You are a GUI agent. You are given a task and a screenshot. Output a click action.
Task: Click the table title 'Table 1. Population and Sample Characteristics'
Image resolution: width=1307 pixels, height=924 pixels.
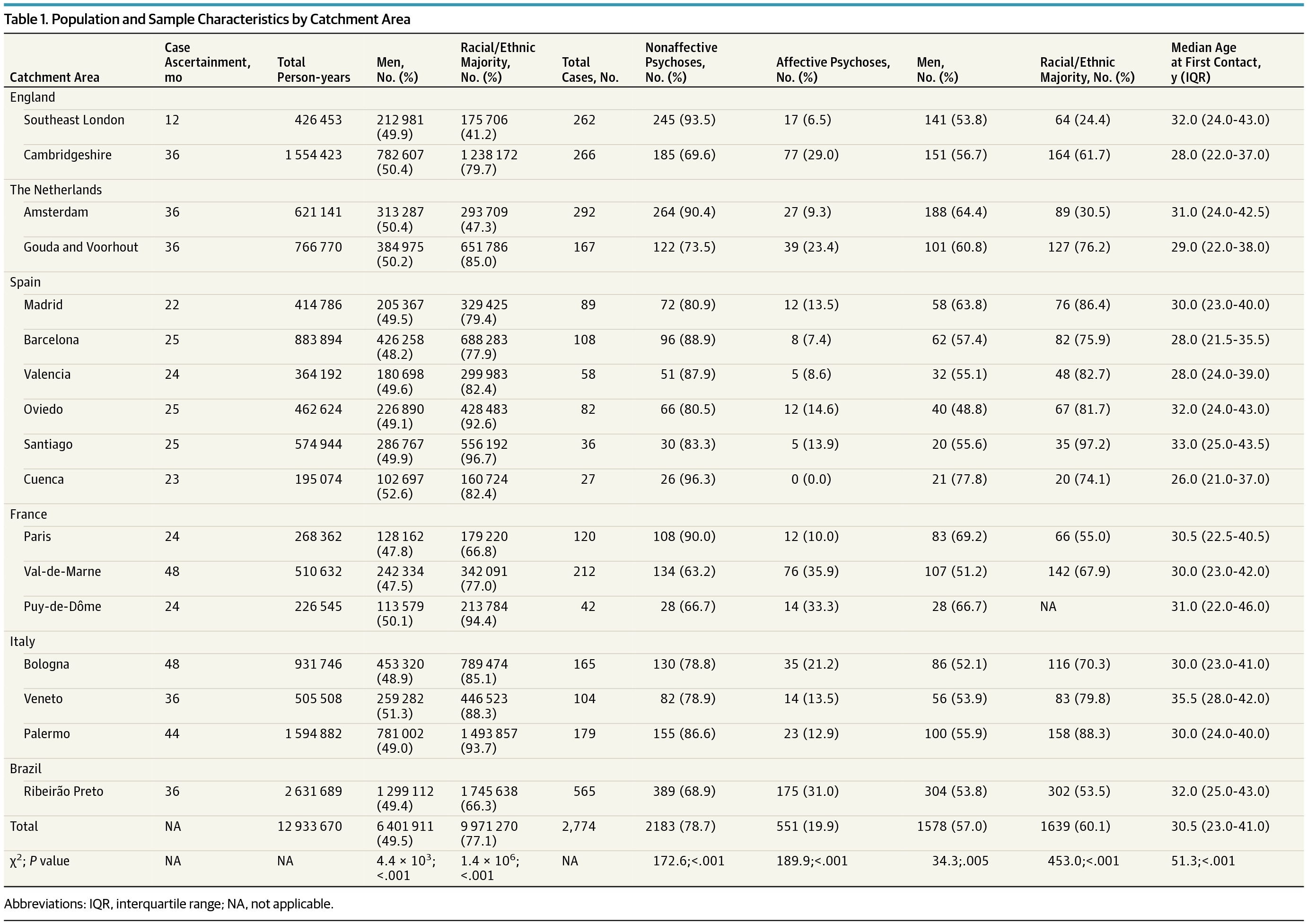pos(207,19)
